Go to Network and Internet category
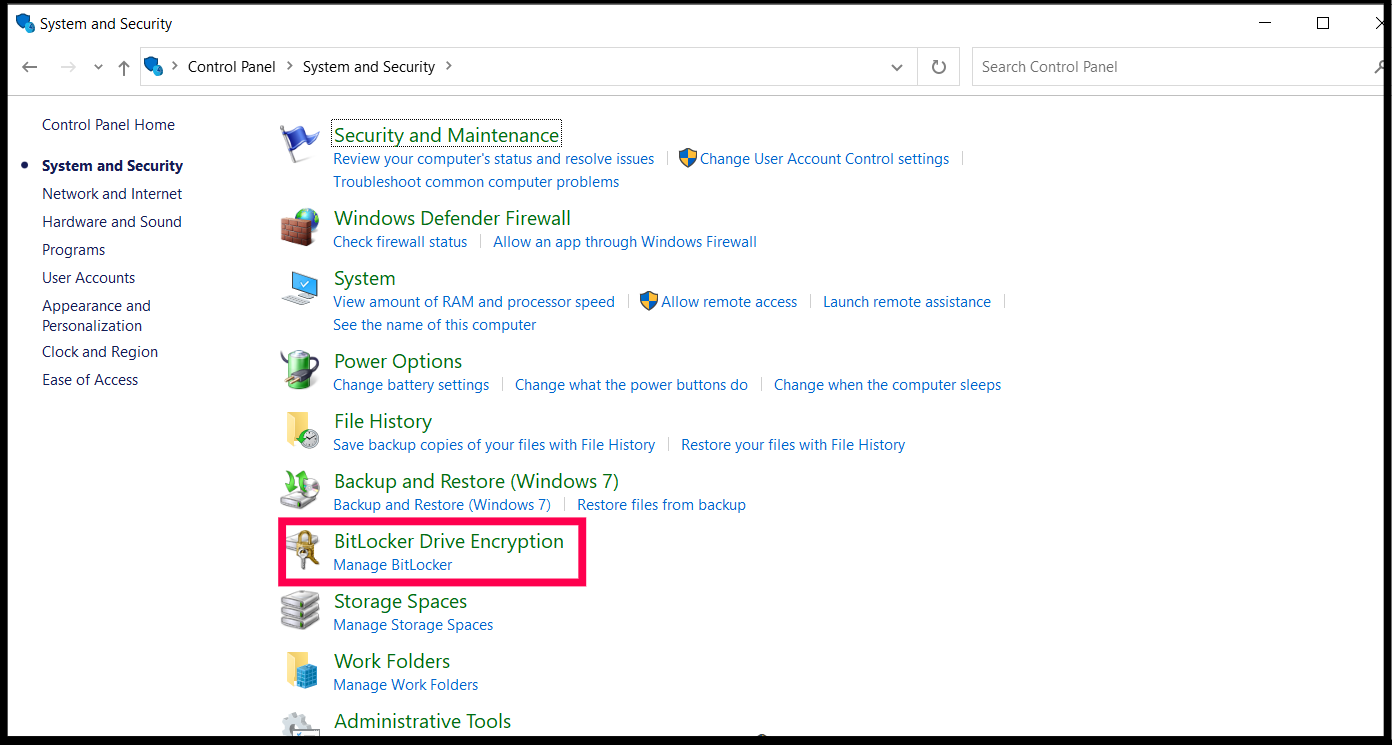This screenshot has width=1392, height=745. (111, 193)
